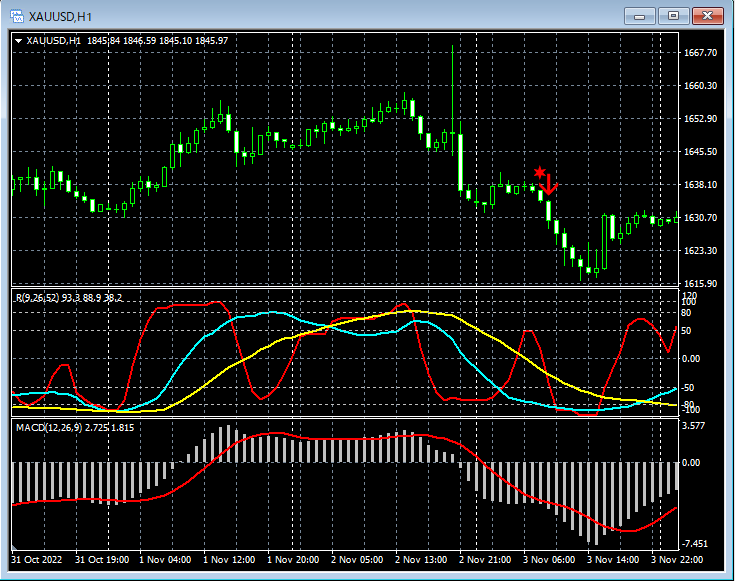Click the 1645.50 price level
This screenshot has width=736, height=581.
click(x=700, y=152)
